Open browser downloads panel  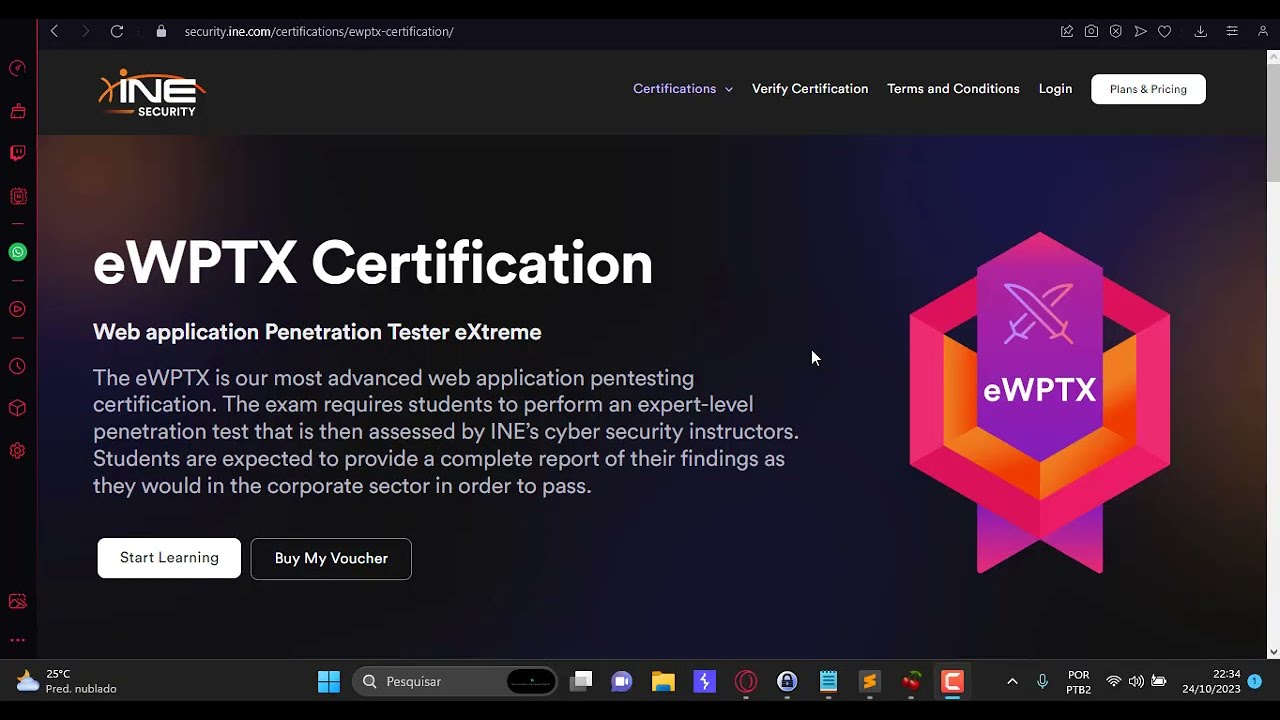pyautogui.click(x=1201, y=31)
